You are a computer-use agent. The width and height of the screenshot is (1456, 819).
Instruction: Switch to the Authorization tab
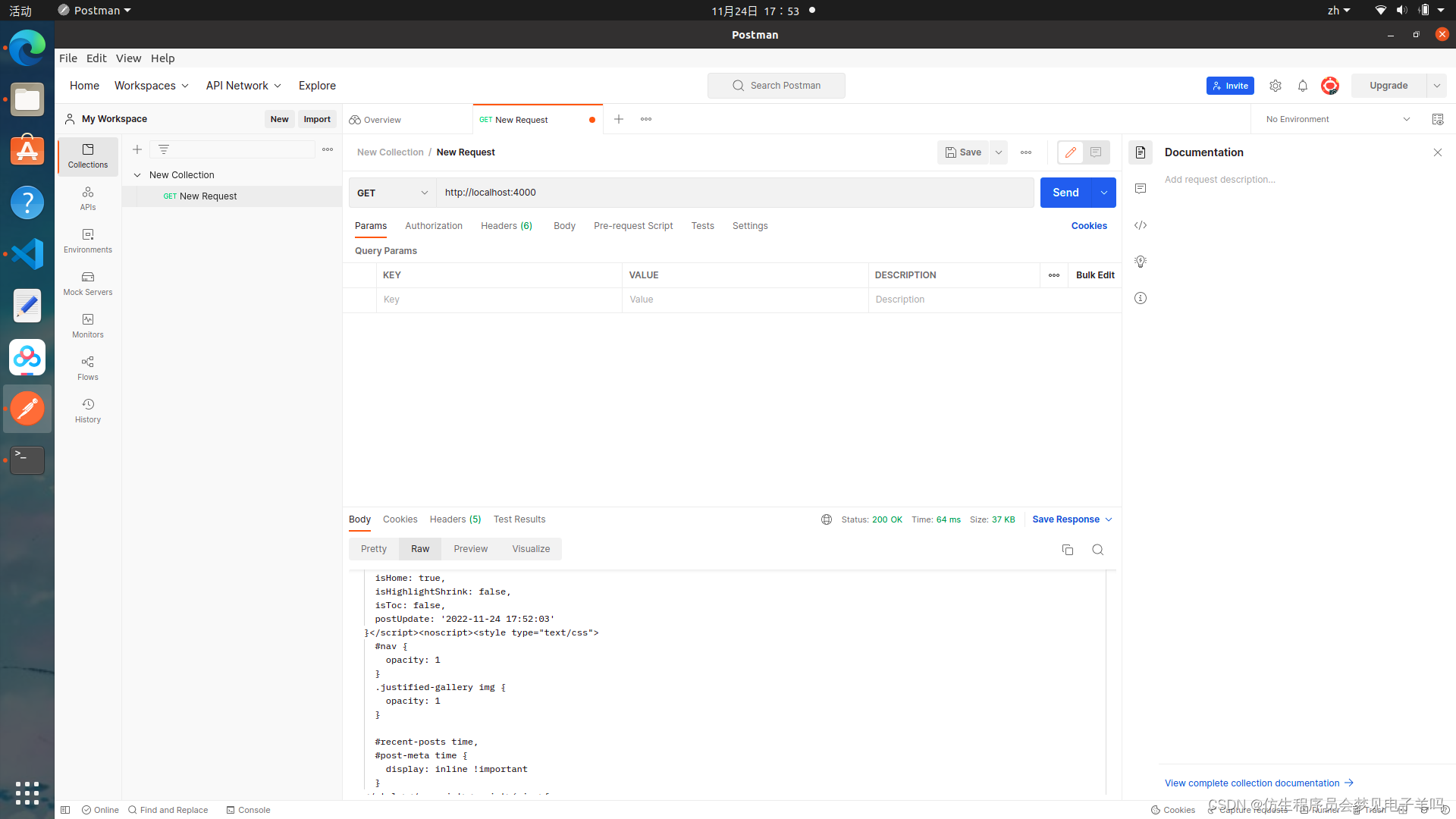pyautogui.click(x=434, y=226)
